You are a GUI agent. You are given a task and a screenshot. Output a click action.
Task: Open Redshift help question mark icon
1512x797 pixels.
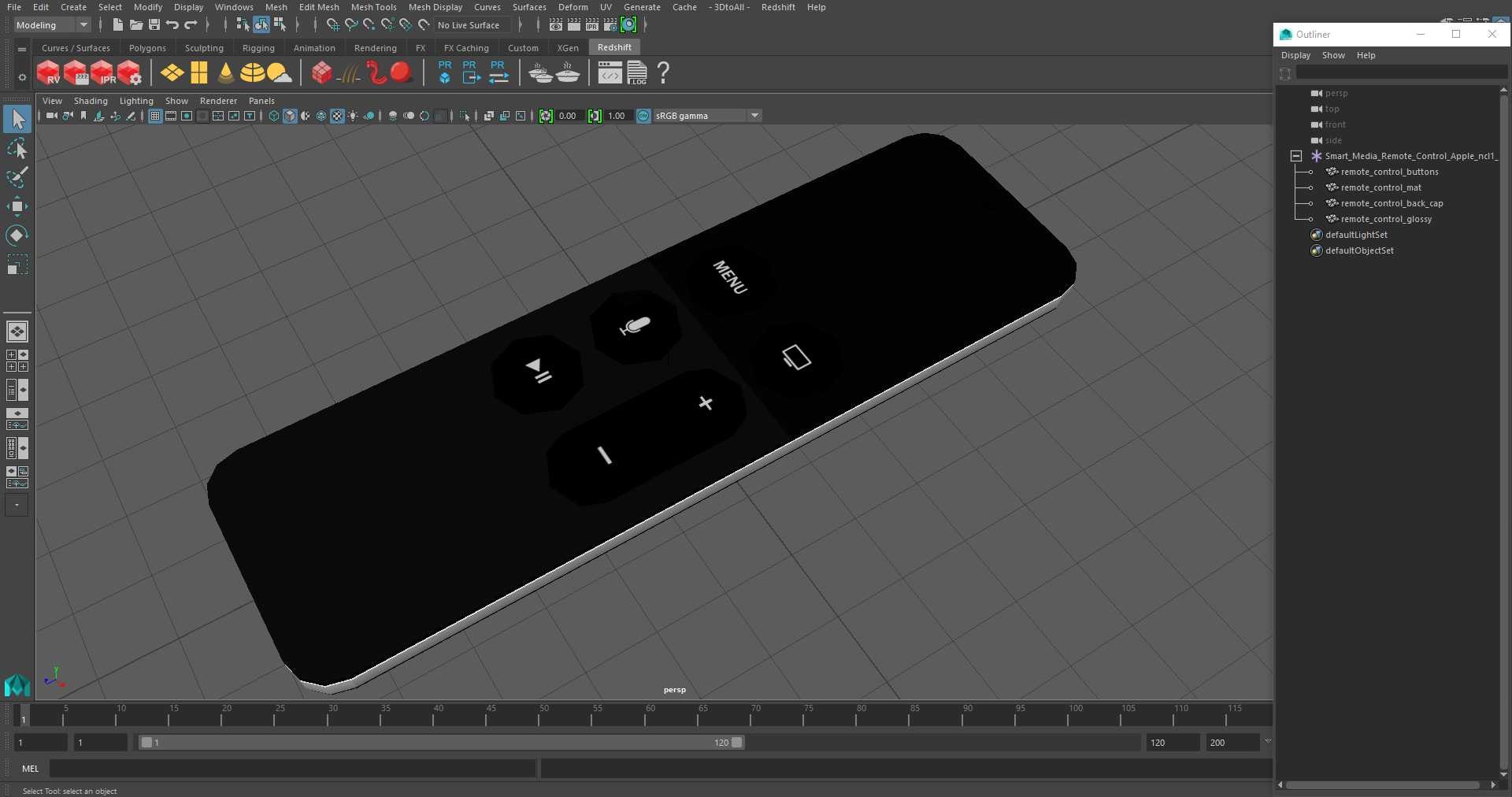click(664, 73)
